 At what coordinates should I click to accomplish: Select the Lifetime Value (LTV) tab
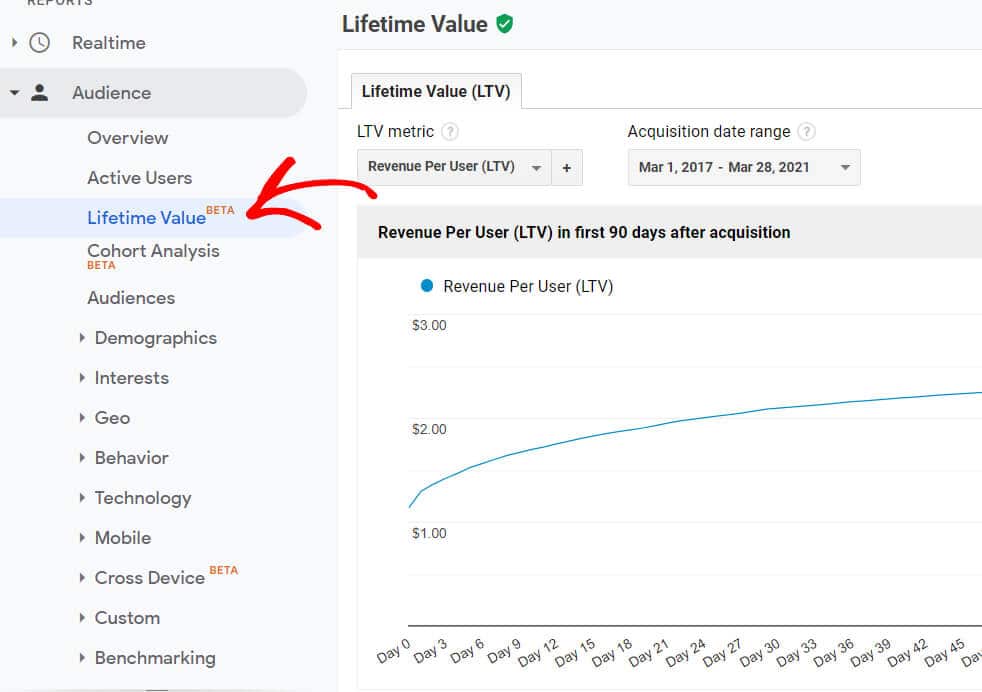(436, 91)
